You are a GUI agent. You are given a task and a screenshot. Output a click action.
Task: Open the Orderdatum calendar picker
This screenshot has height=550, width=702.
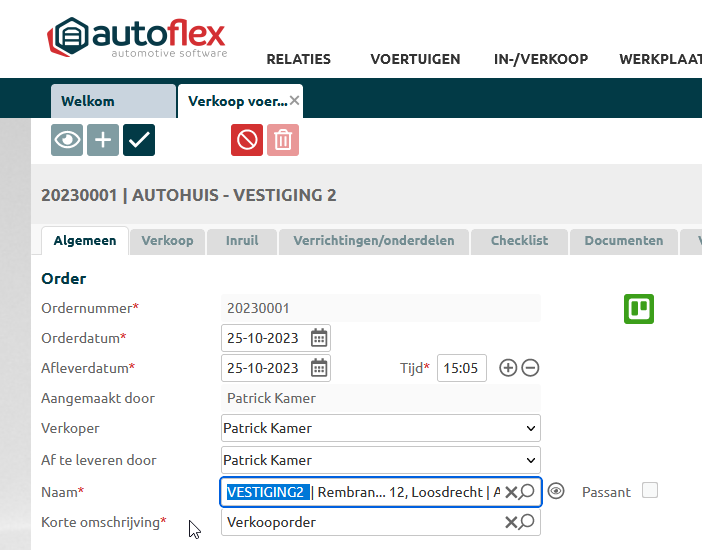pos(319,338)
